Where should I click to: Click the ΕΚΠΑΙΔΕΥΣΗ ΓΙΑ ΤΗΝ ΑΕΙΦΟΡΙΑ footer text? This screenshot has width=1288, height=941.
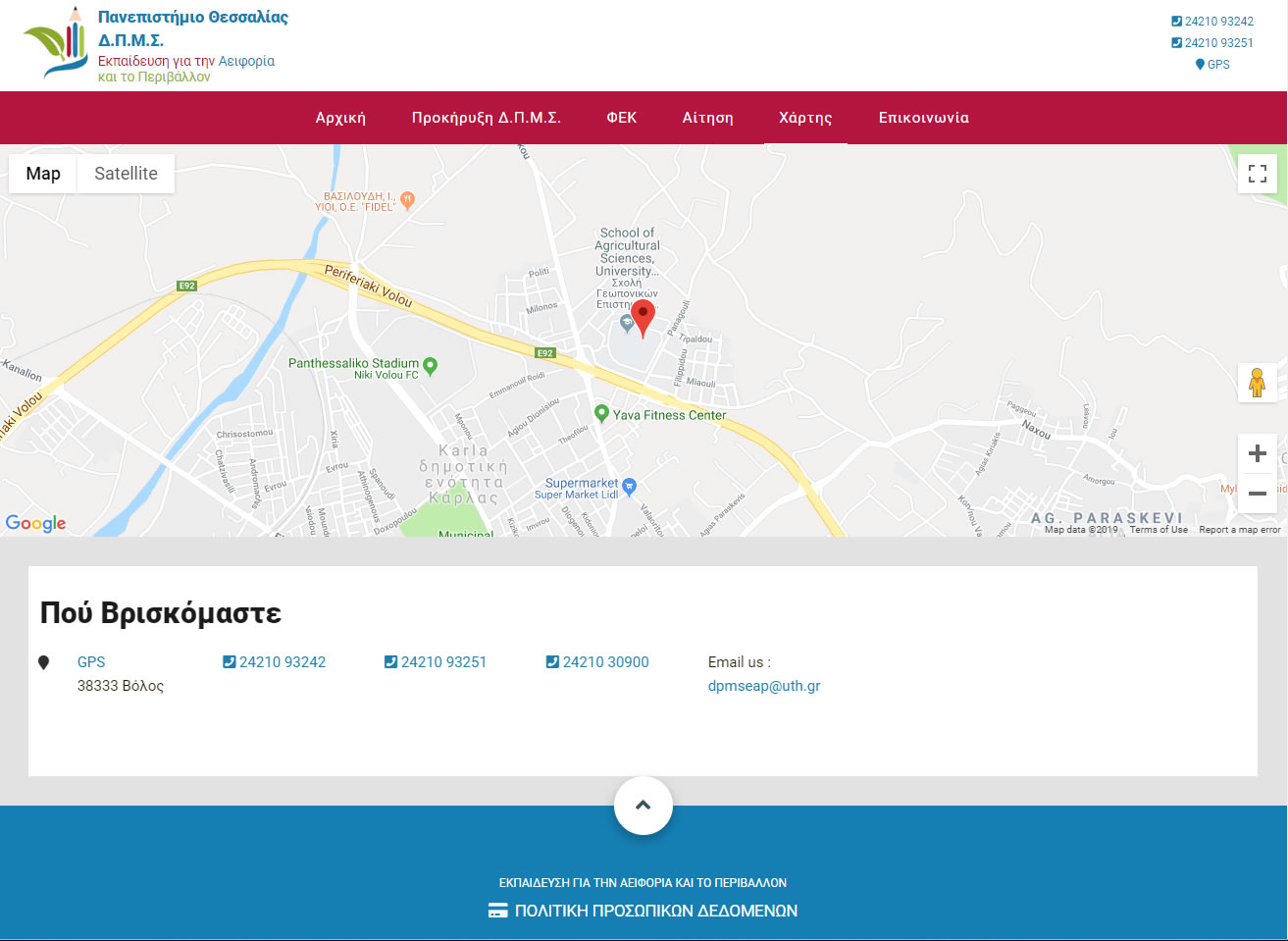(x=644, y=883)
